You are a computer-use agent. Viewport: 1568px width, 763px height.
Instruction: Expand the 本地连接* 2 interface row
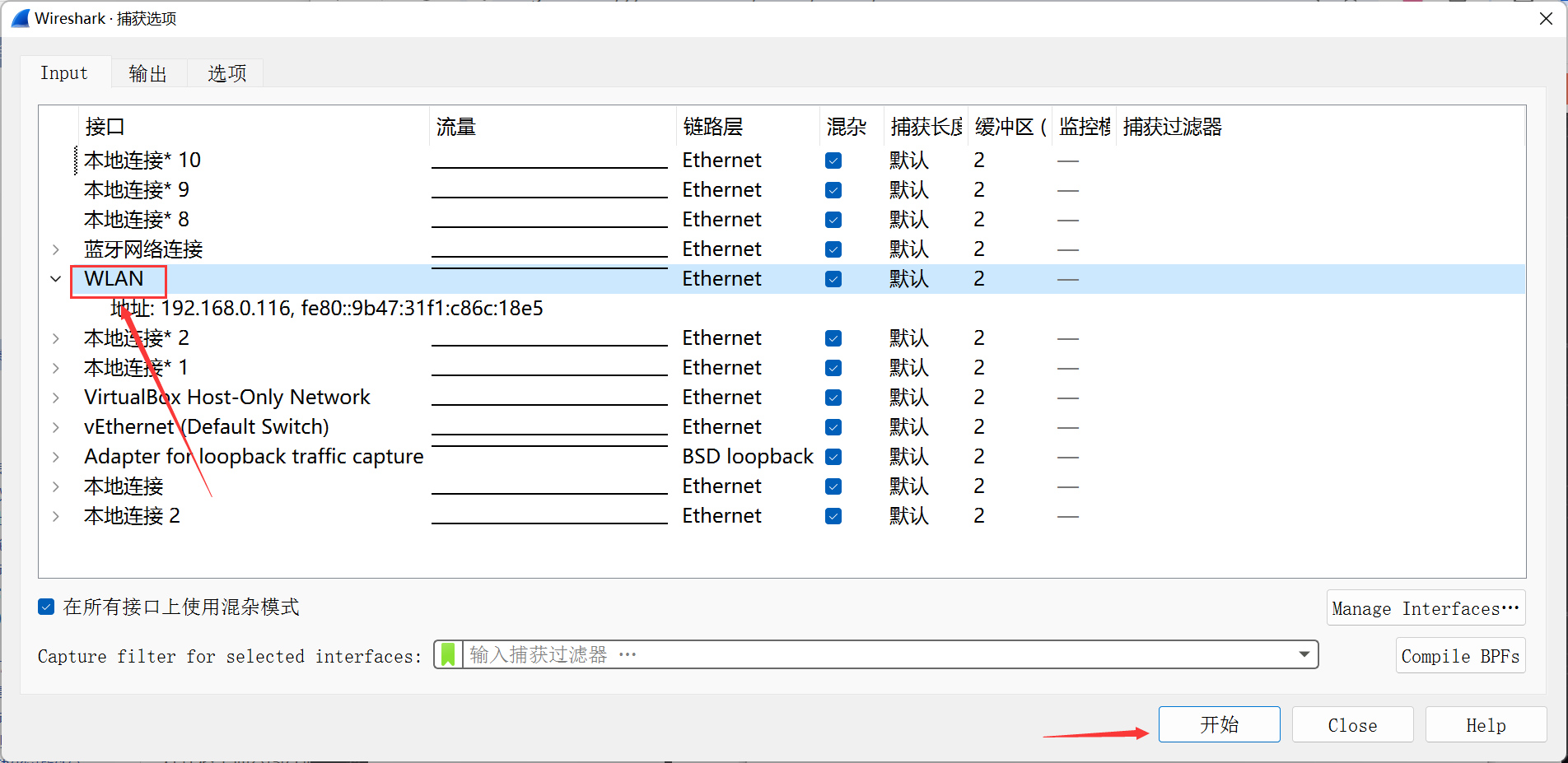tap(55, 338)
